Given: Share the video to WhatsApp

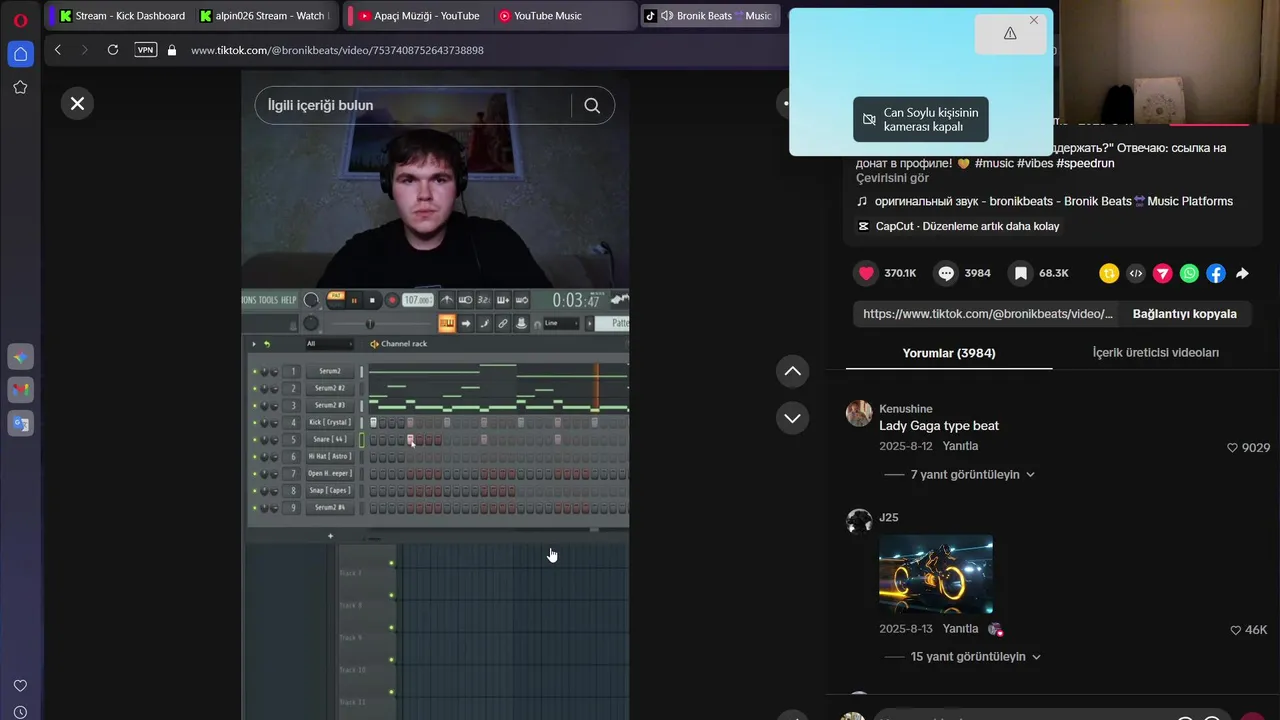Looking at the screenshot, I should (1189, 273).
